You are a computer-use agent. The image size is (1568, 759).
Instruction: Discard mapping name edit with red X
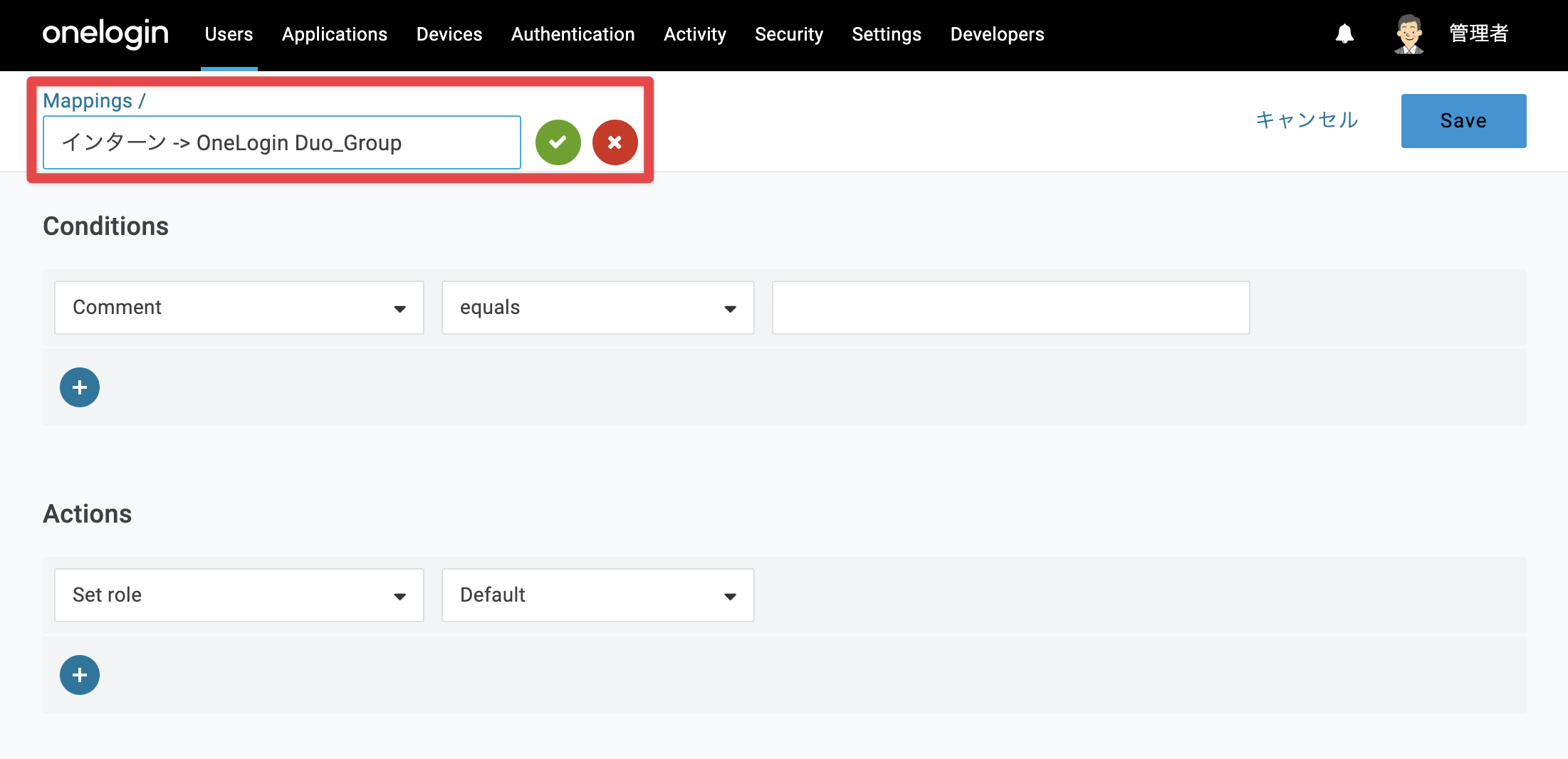tap(615, 142)
